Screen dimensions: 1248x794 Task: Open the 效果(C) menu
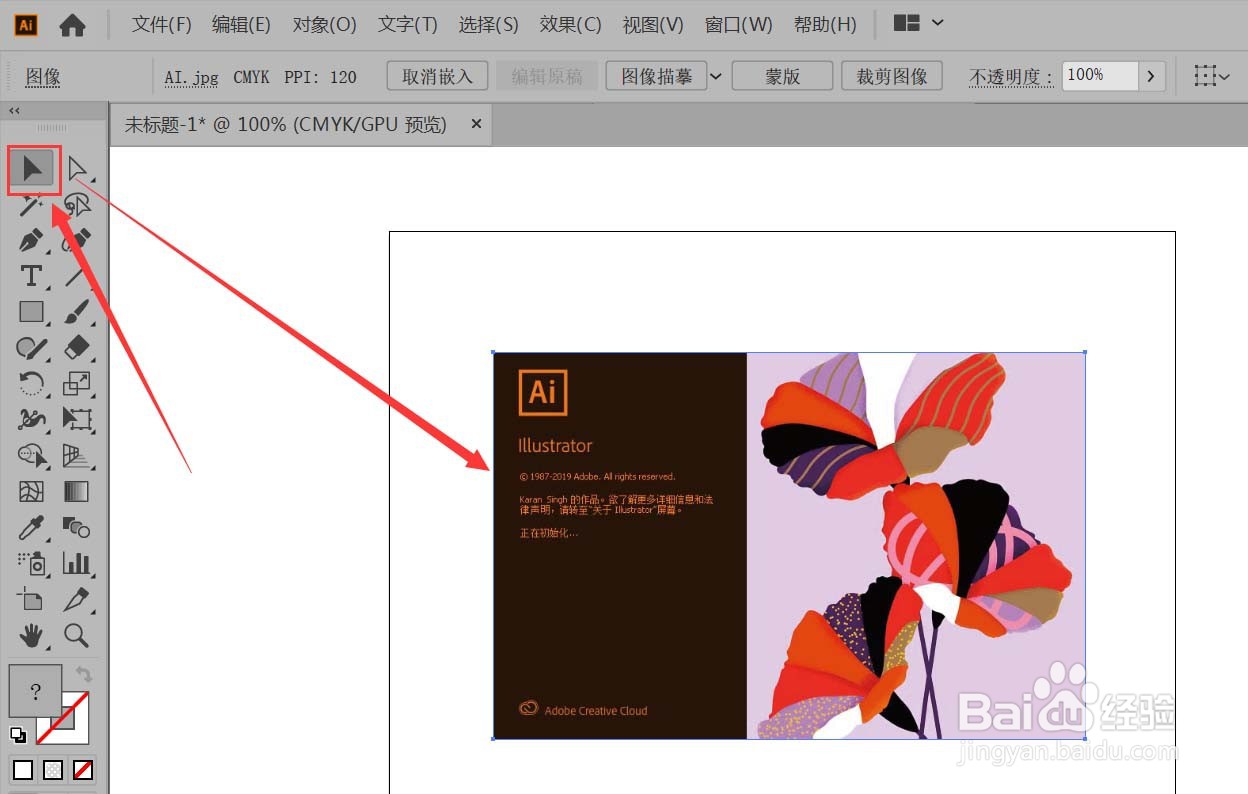(x=571, y=25)
